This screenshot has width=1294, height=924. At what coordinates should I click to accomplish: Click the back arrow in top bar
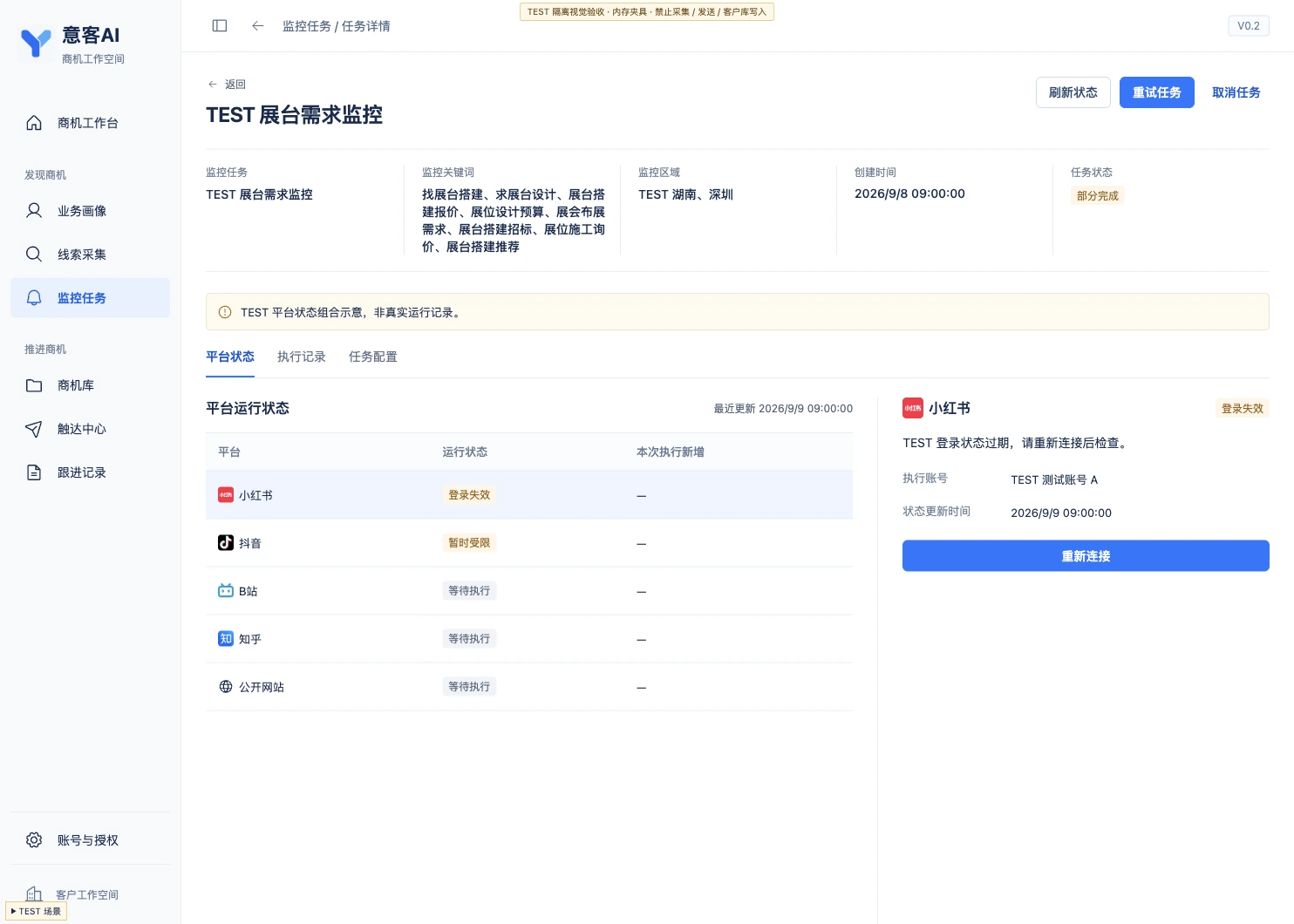point(257,26)
